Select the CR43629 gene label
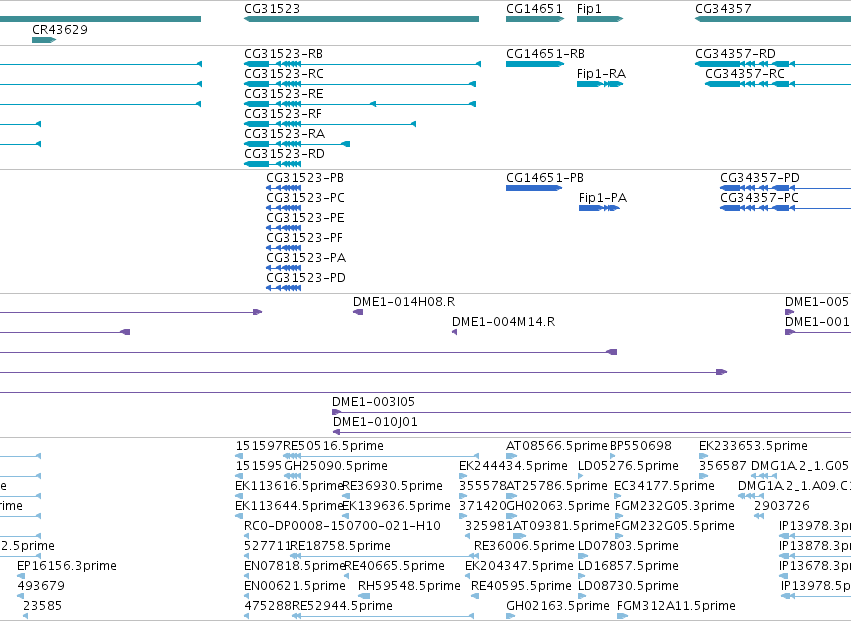 [x=60, y=29]
